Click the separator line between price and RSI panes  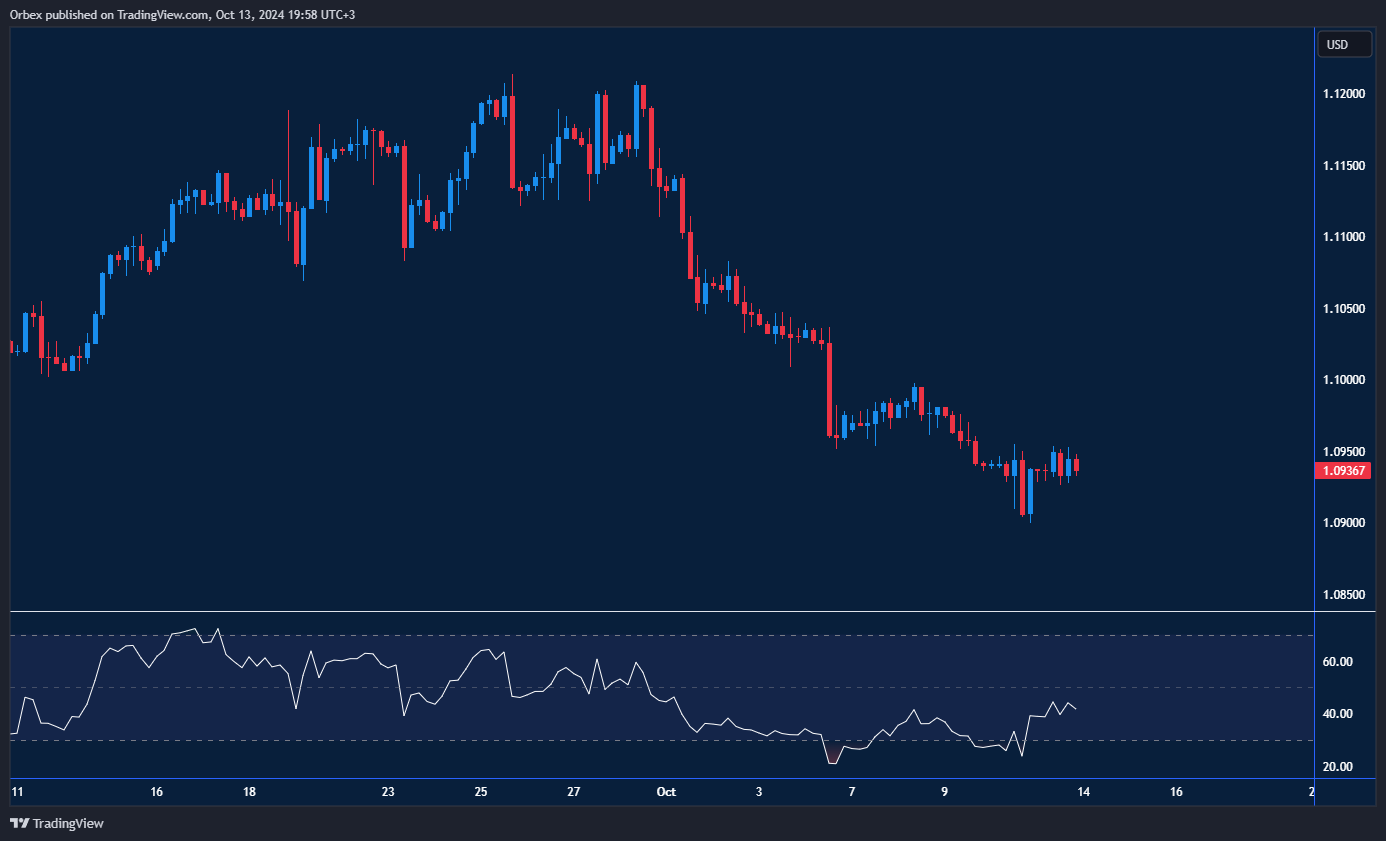(x=660, y=611)
